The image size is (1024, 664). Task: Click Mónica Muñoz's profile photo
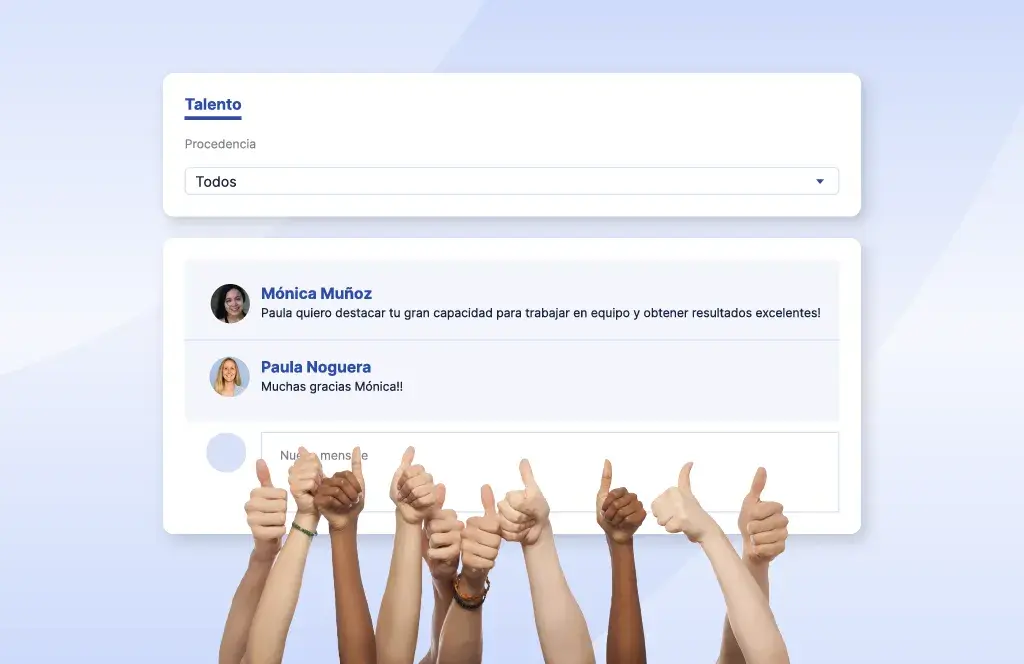[x=230, y=303]
